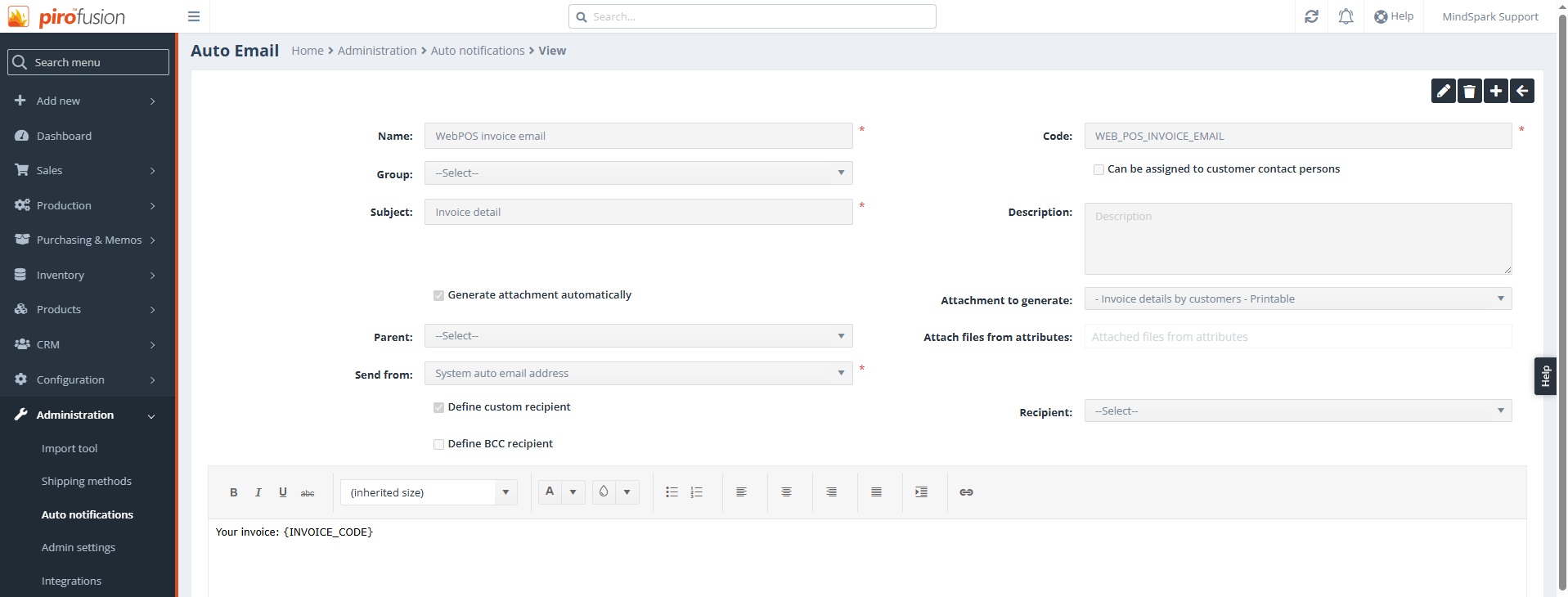Open the Group dropdown
Viewport: 1568px width, 597px height.
point(638,173)
